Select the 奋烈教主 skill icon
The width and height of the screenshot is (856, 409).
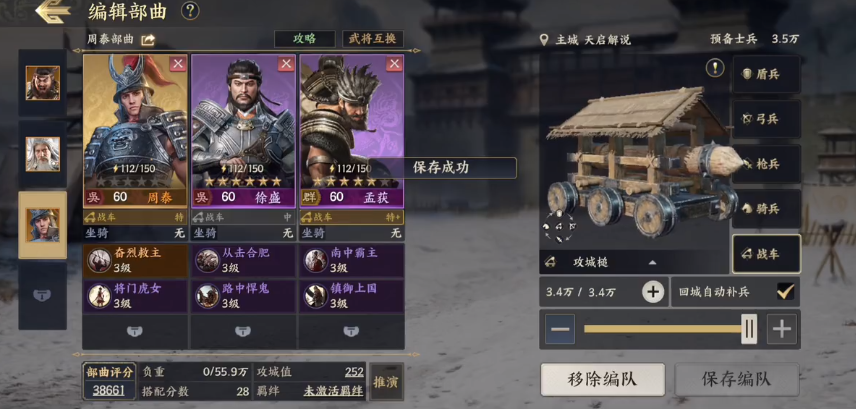tap(99, 260)
